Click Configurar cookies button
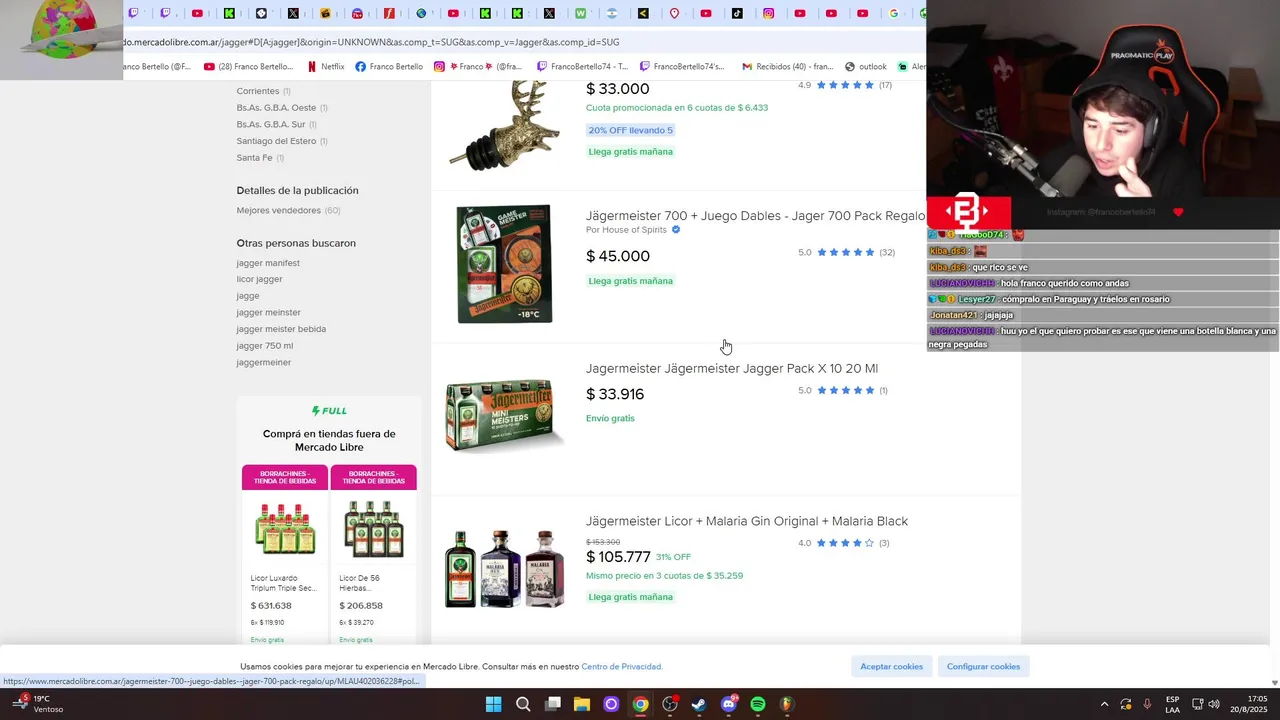The image size is (1280, 720). [983, 667]
